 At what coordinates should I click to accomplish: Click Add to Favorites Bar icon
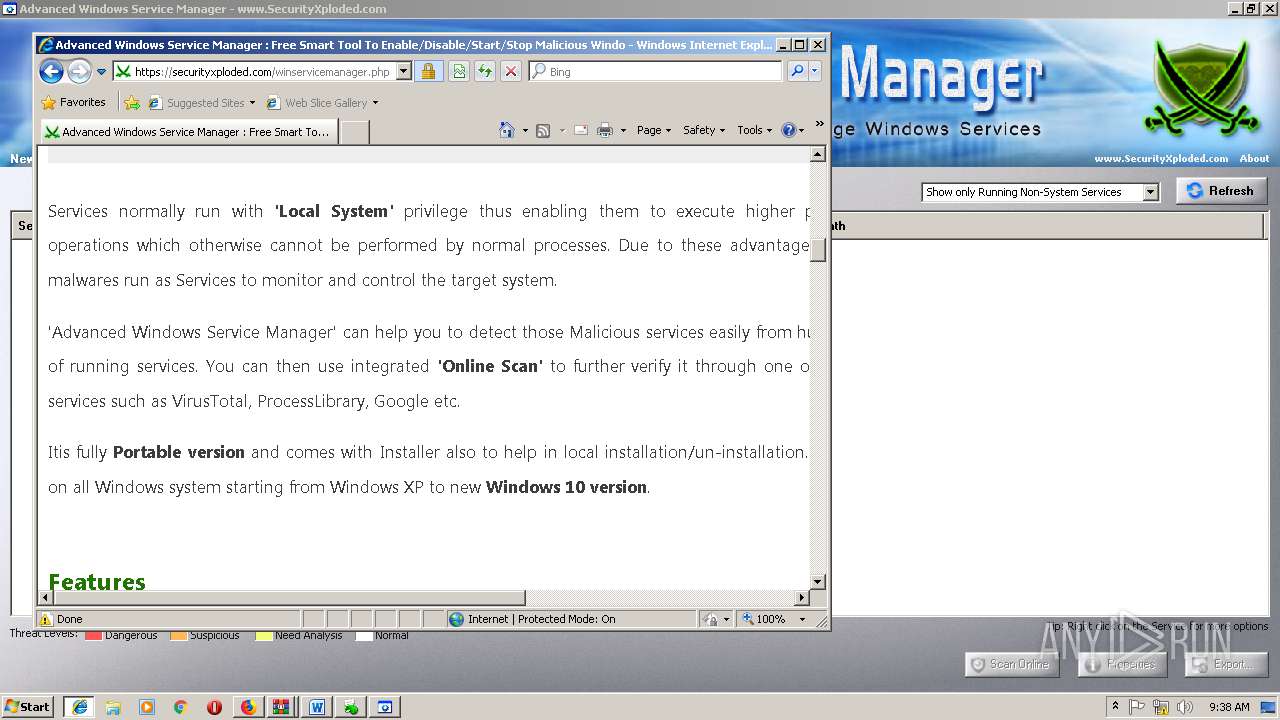(132, 102)
